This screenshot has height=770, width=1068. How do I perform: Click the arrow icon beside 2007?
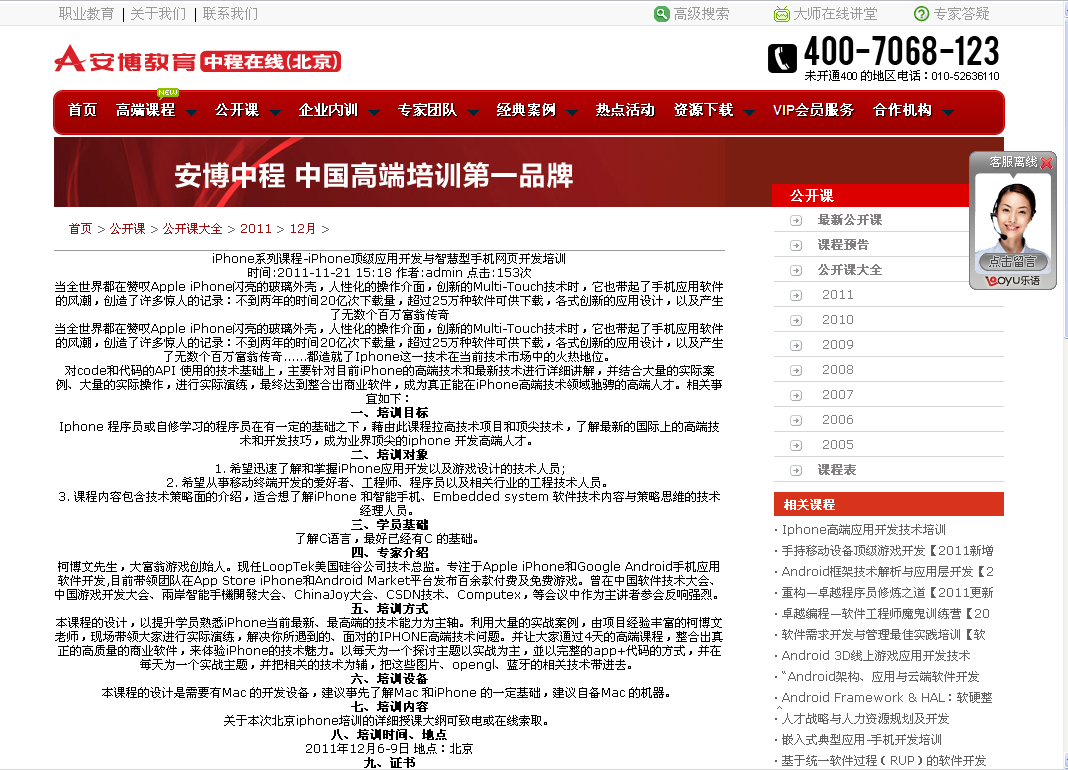click(x=796, y=395)
